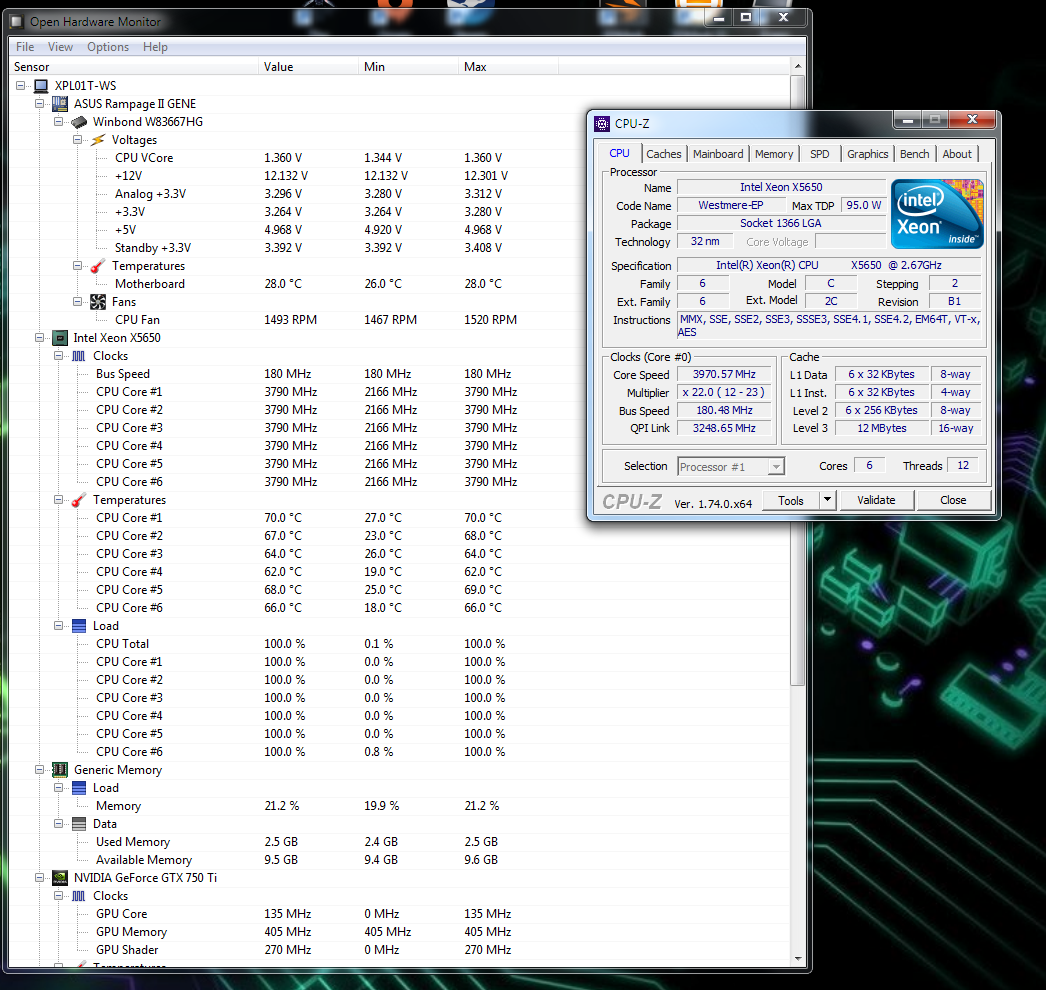The image size is (1046, 990).
Task: Select the Standby +3.3V sensor row
Action: pyautogui.click(x=400, y=248)
